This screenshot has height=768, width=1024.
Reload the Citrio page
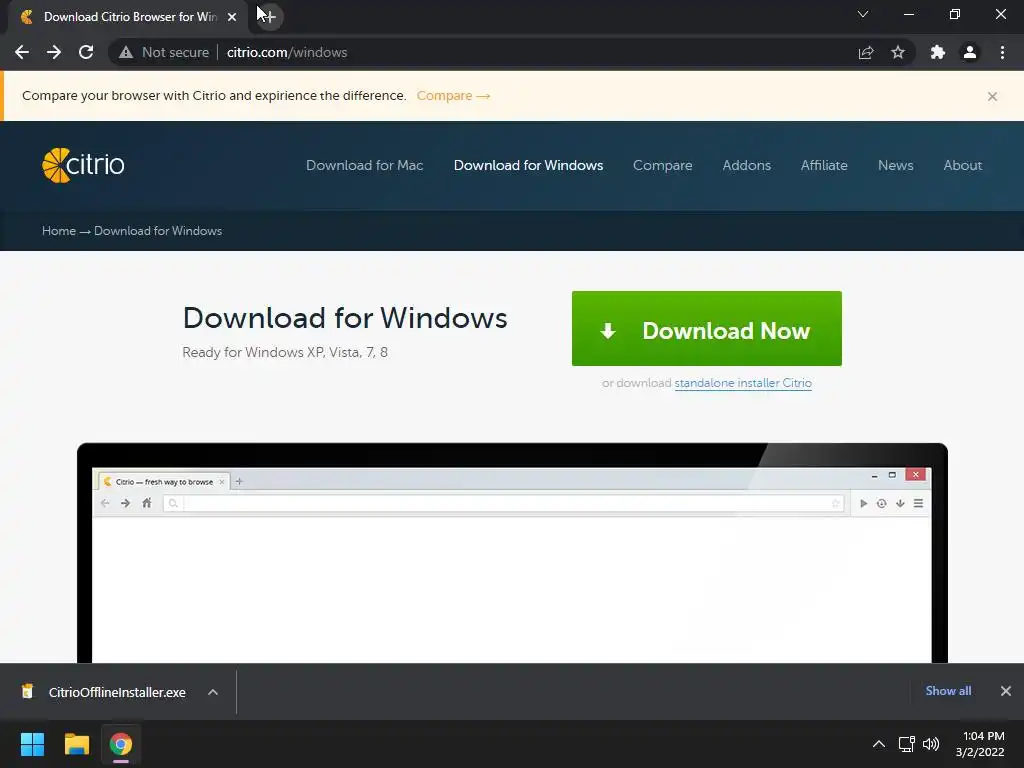pyautogui.click(x=86, y=52)
